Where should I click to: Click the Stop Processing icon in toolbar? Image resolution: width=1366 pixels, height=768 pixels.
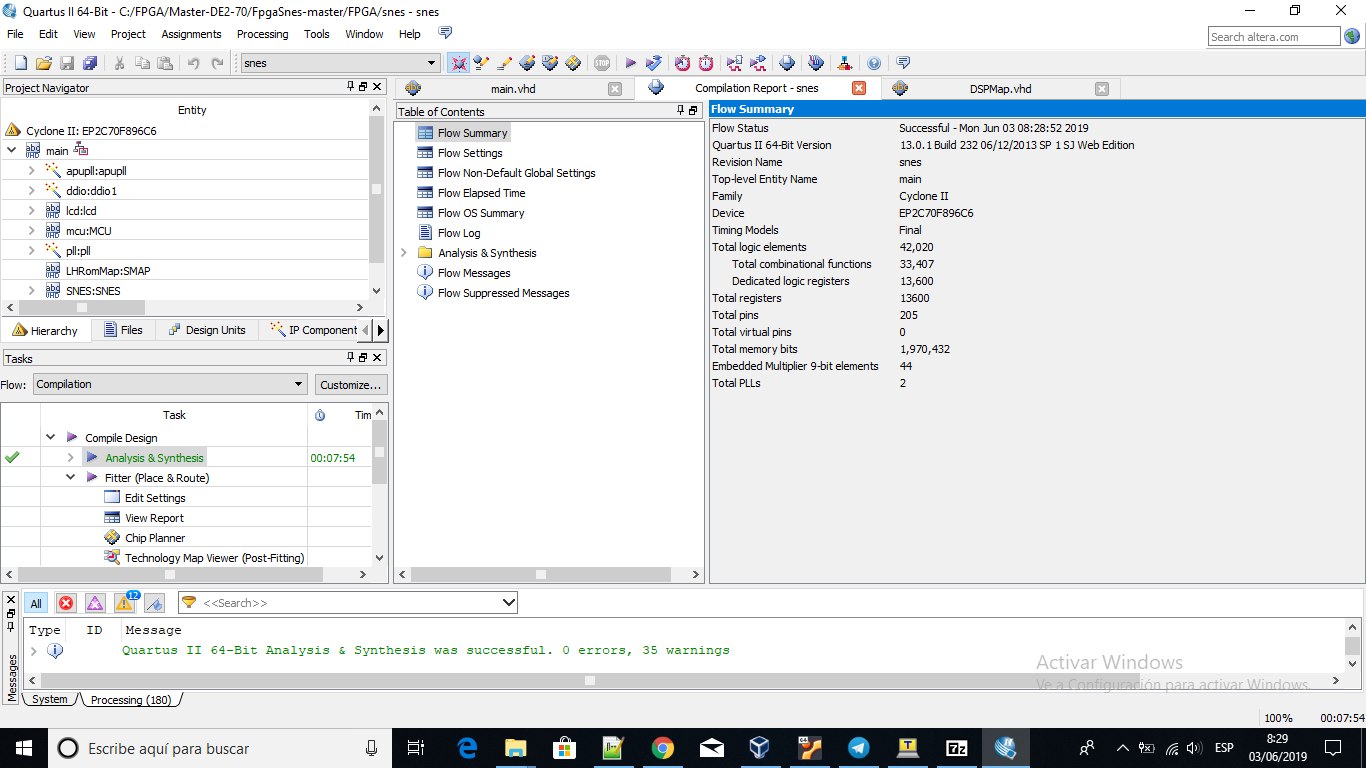[601, 63]
